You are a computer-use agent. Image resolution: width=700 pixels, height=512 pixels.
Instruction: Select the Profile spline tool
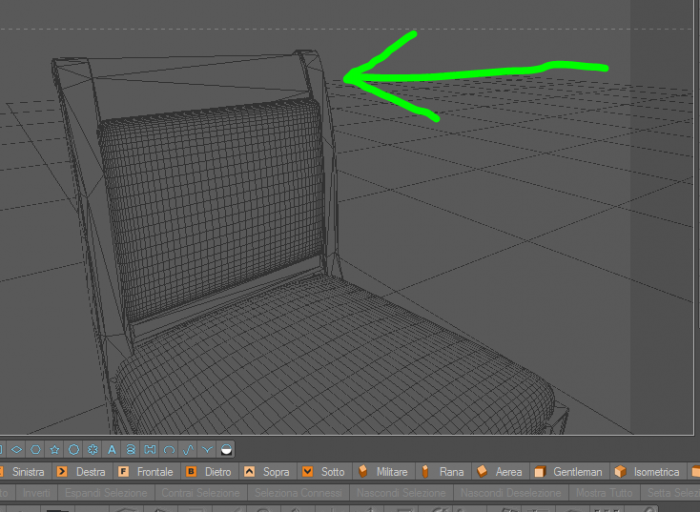coord(150,450)
